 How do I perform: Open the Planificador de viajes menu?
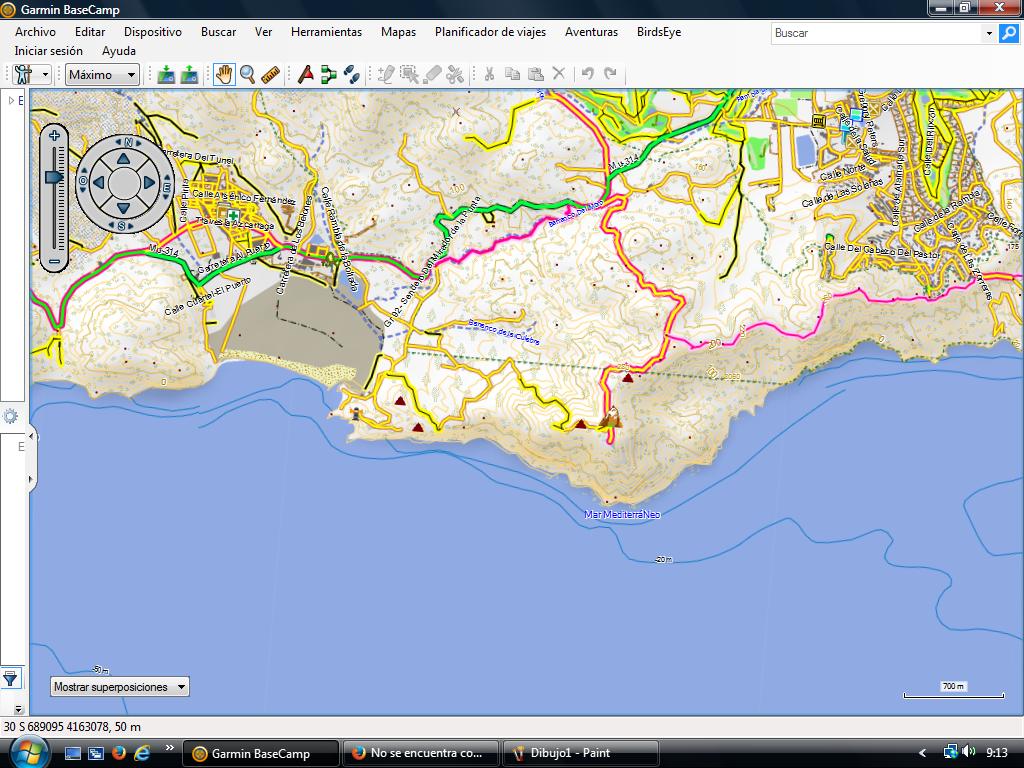coord(490,31)
